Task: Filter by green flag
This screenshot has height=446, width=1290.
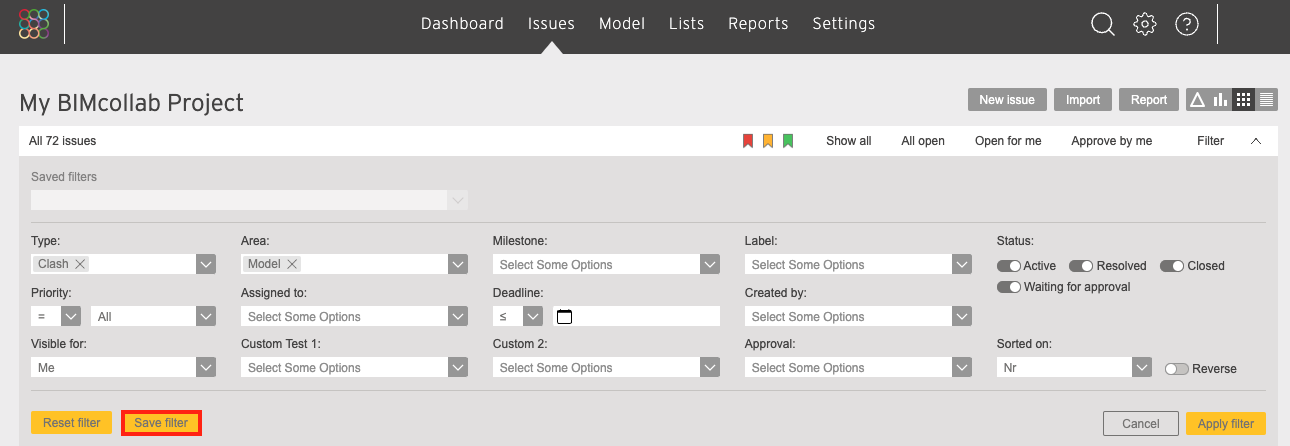Action: 788,141
